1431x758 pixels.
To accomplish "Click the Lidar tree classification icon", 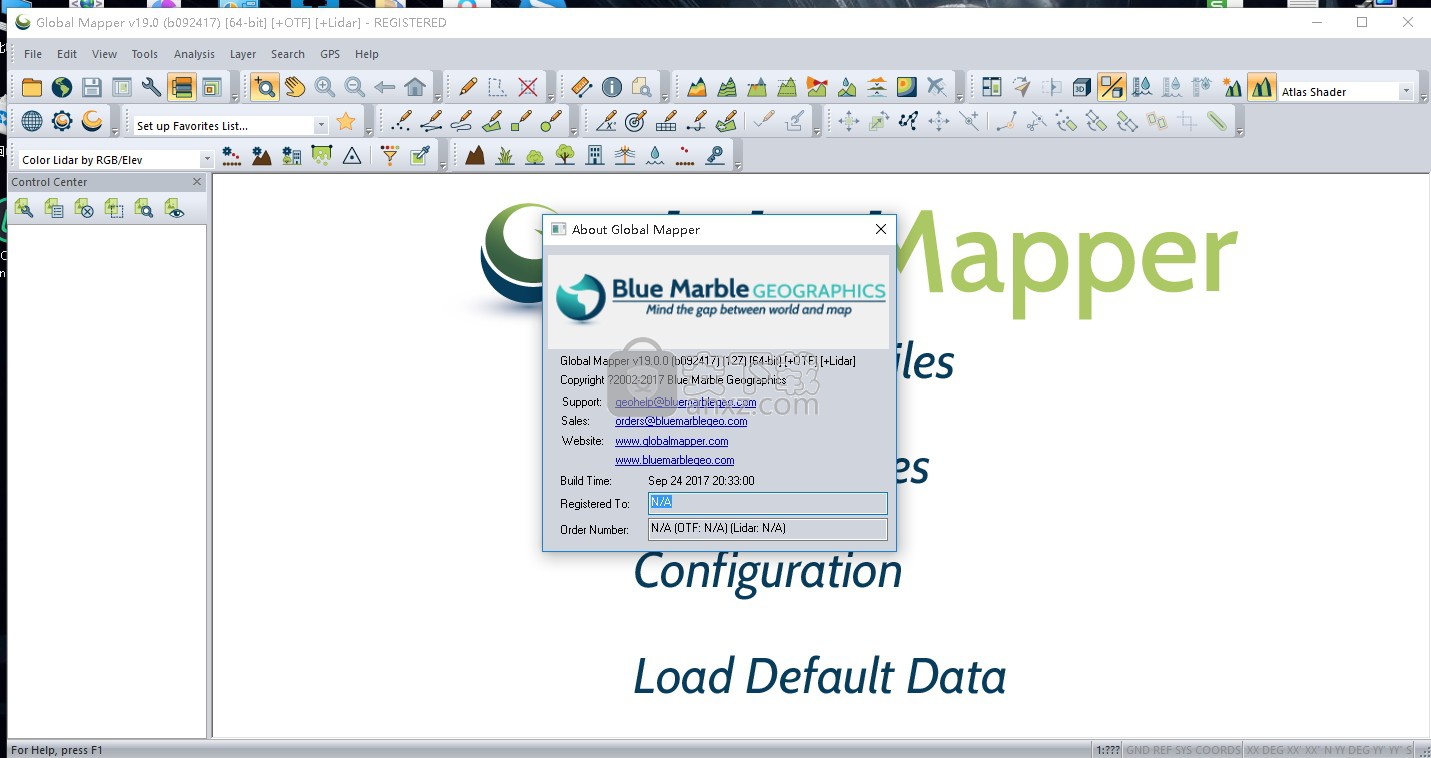I will [x=565, y=156].
